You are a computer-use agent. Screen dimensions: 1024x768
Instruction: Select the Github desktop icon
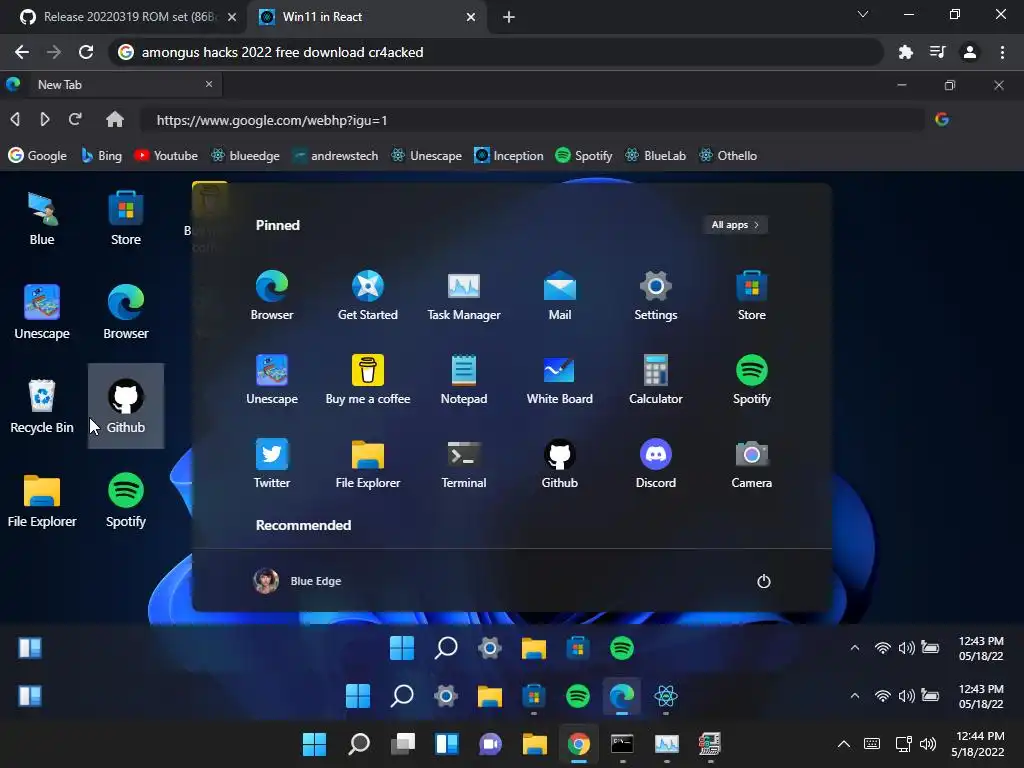[x=125, y=406]
